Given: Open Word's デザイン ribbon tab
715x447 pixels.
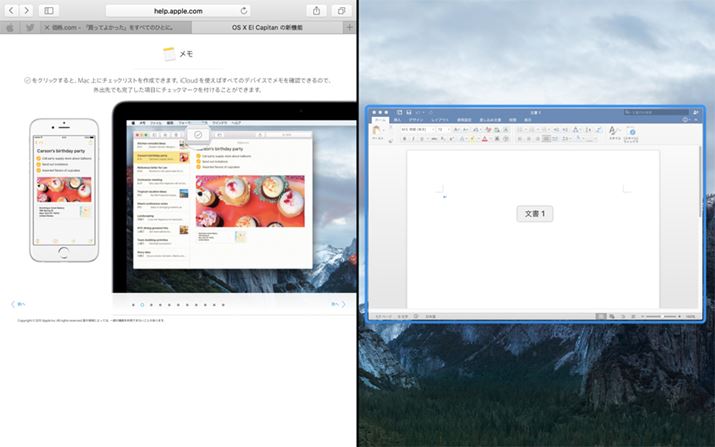Looking at the screenshot, I should pos(416,120).
